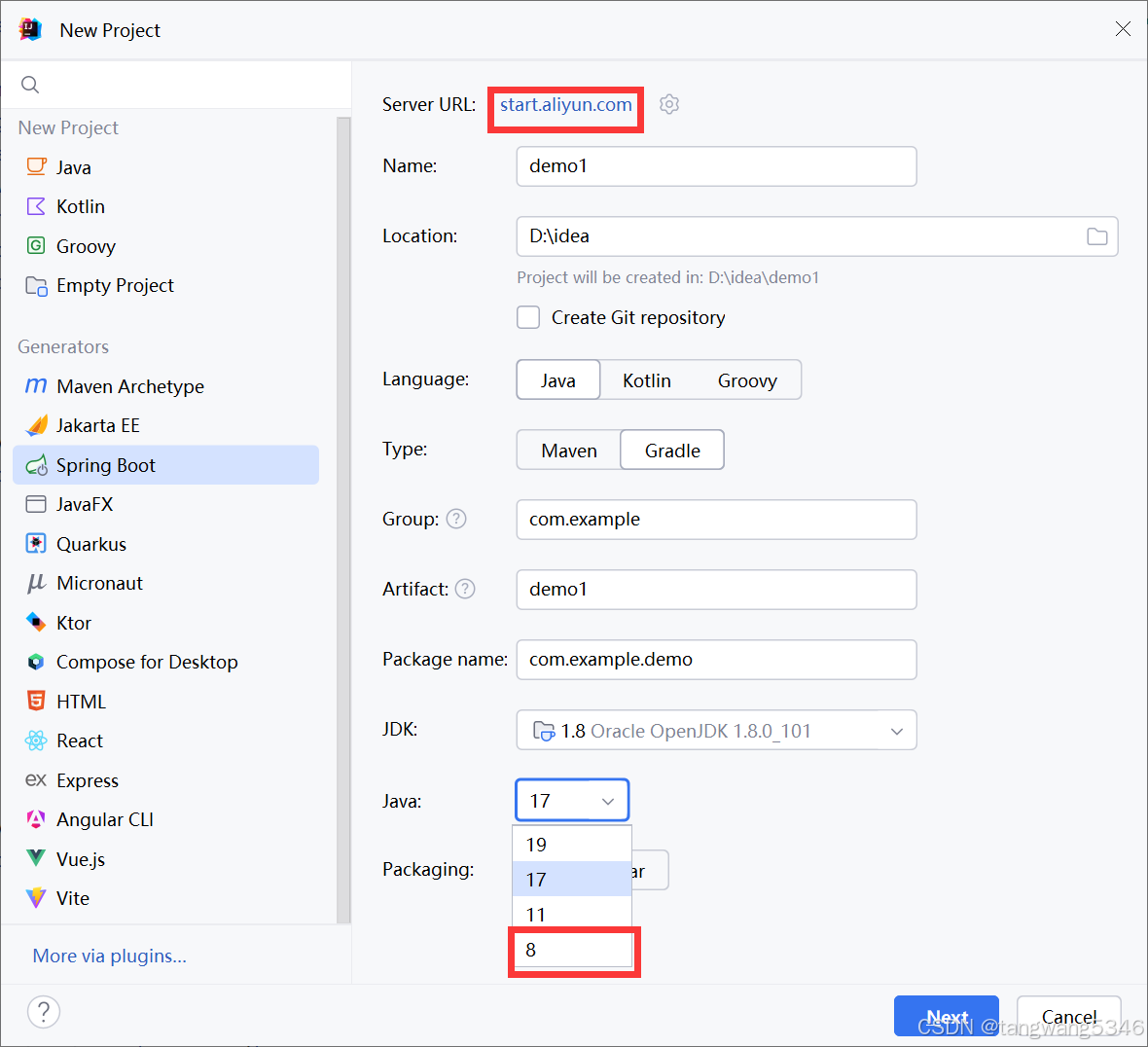Select Maven Archetype generator
Screen dimensions: 1148x1047
[166, 386]
